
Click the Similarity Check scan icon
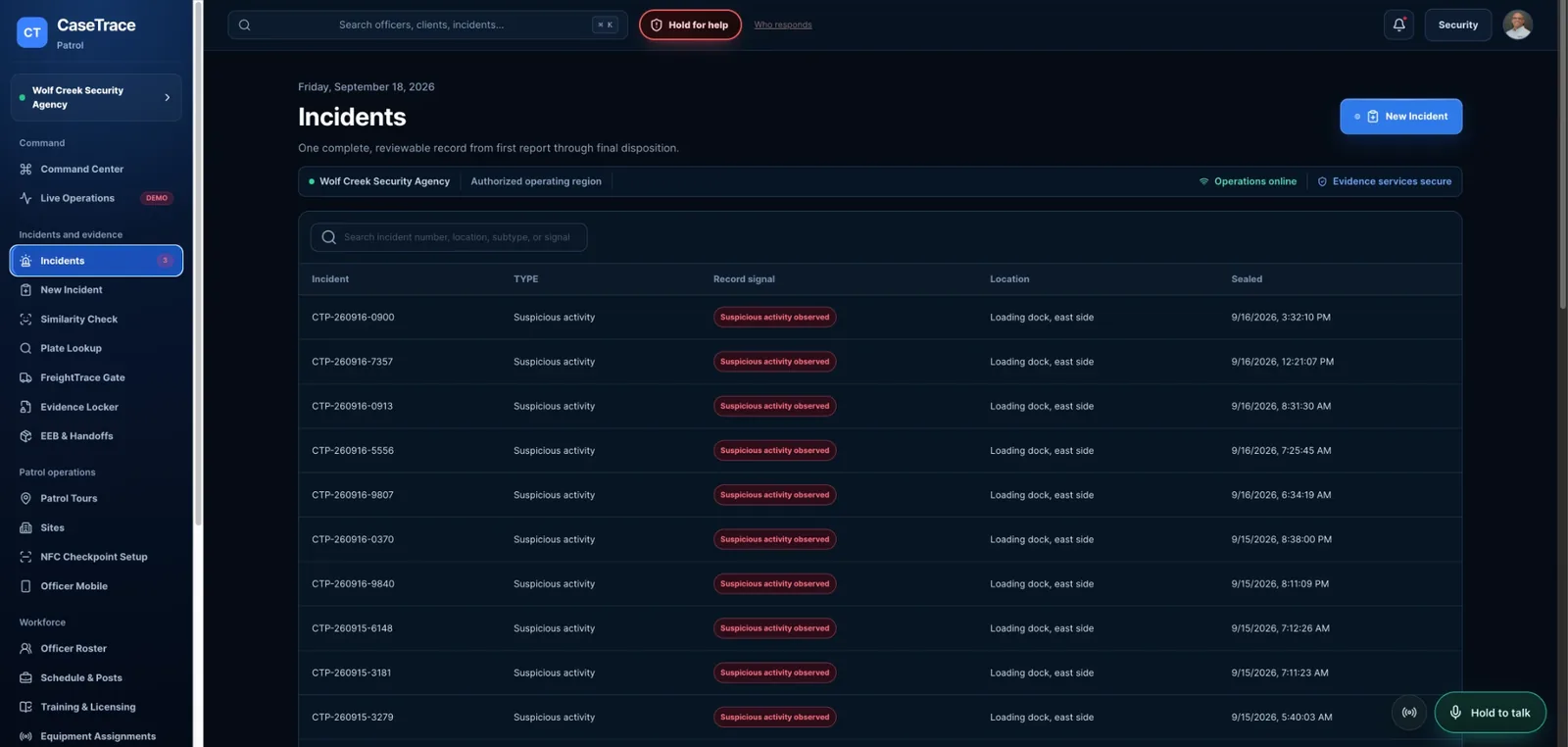coord(25,320)
